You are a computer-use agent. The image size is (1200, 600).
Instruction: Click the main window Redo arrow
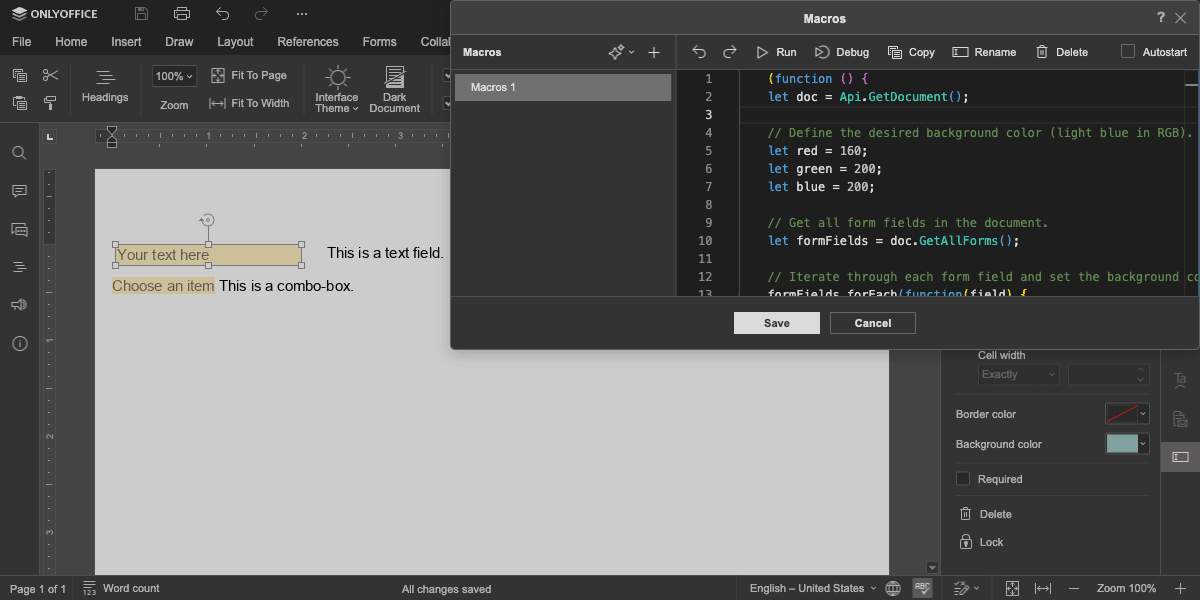click(261, 14)
